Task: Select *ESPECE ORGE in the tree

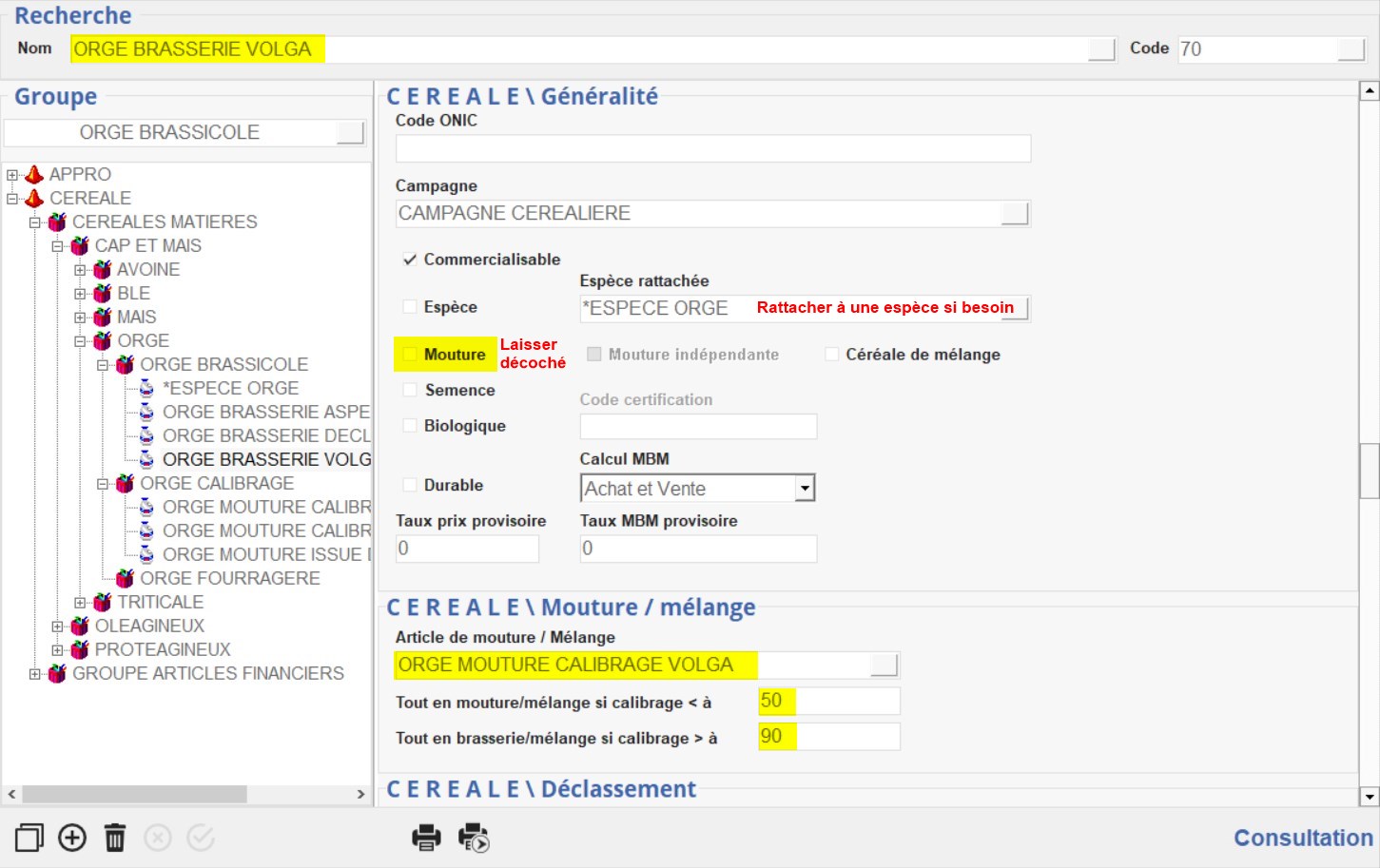Action: pos(230,388)
